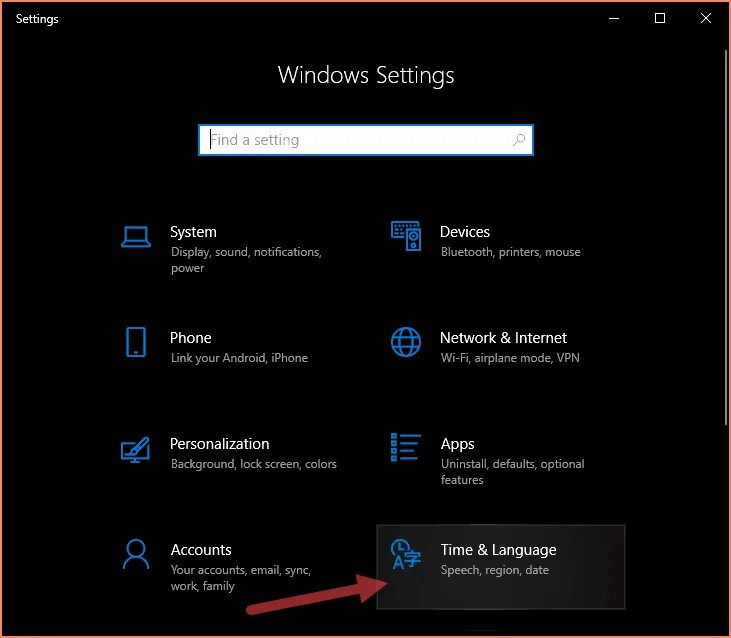Open Time & Language heading

pos(498,550)
